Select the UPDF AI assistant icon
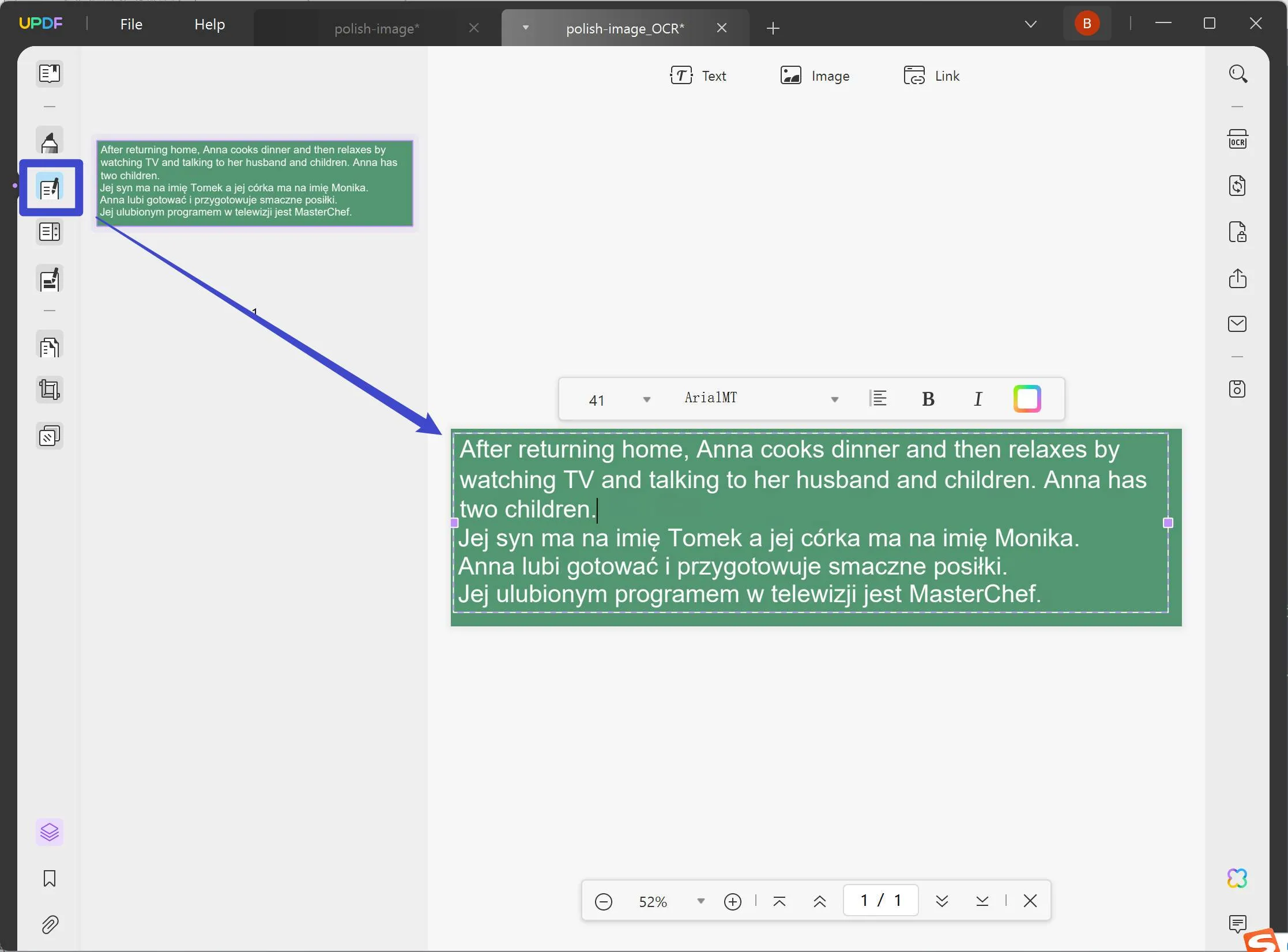The height and width of the screenshot is (952, 1288). click(x=1237, y=878)
